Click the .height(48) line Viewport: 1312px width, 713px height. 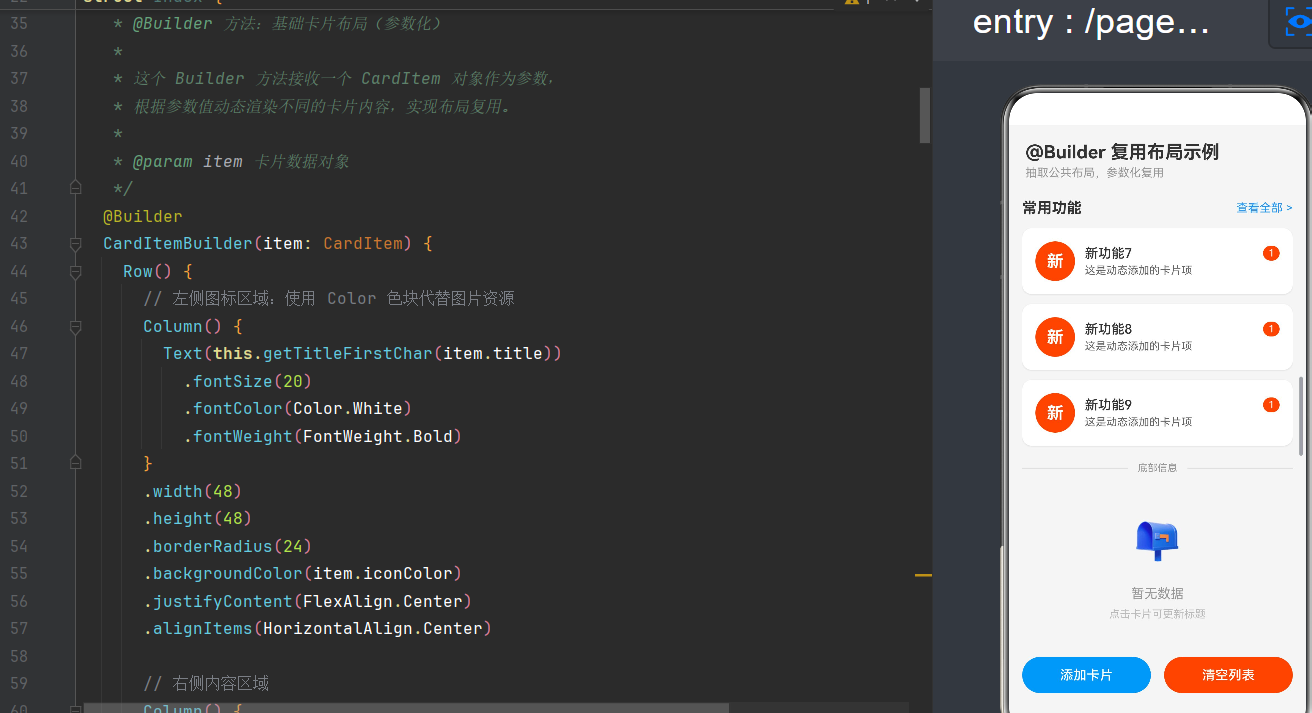tap(197, 518)
